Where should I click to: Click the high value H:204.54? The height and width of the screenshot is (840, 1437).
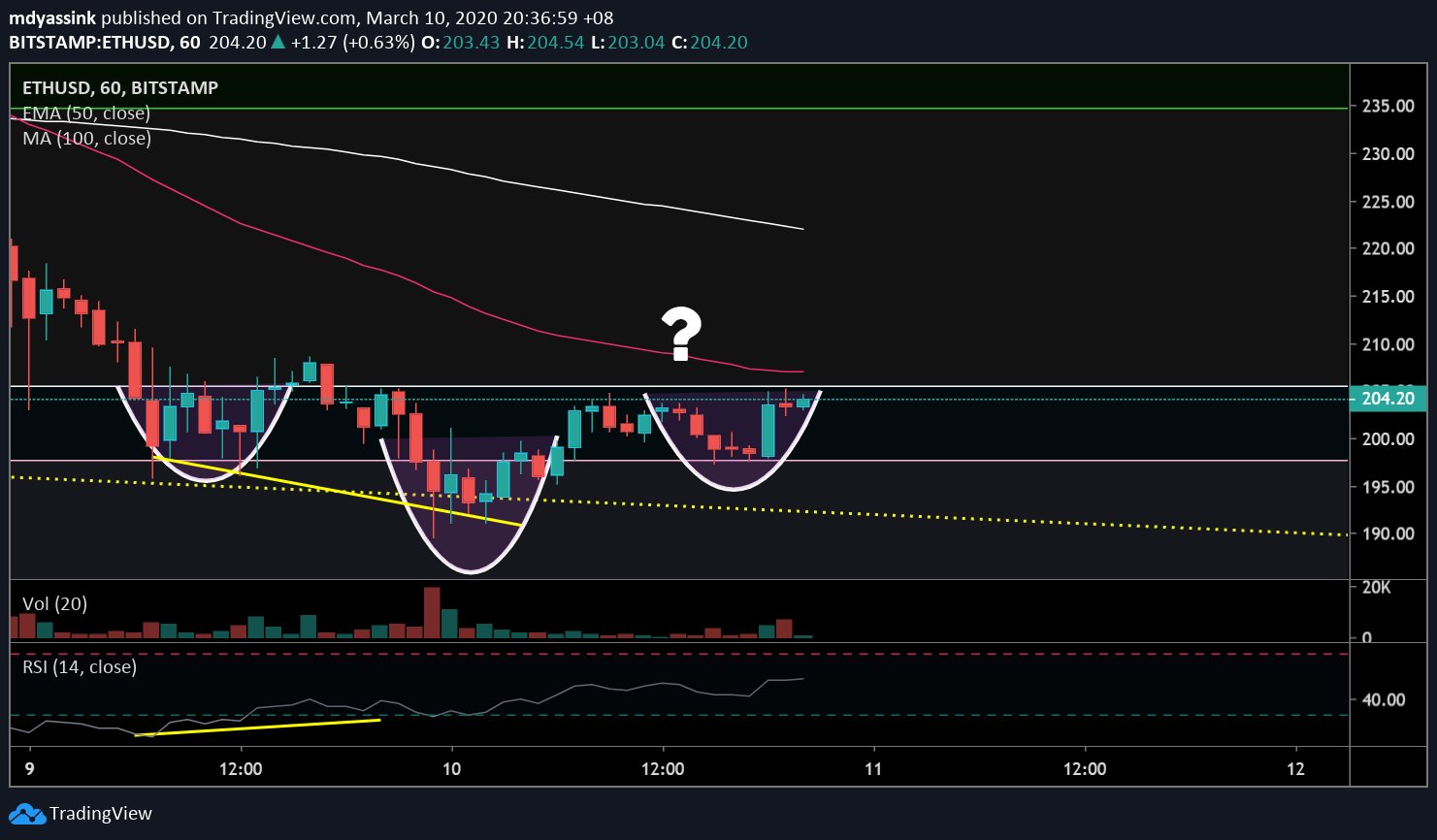tap(545, 42)
